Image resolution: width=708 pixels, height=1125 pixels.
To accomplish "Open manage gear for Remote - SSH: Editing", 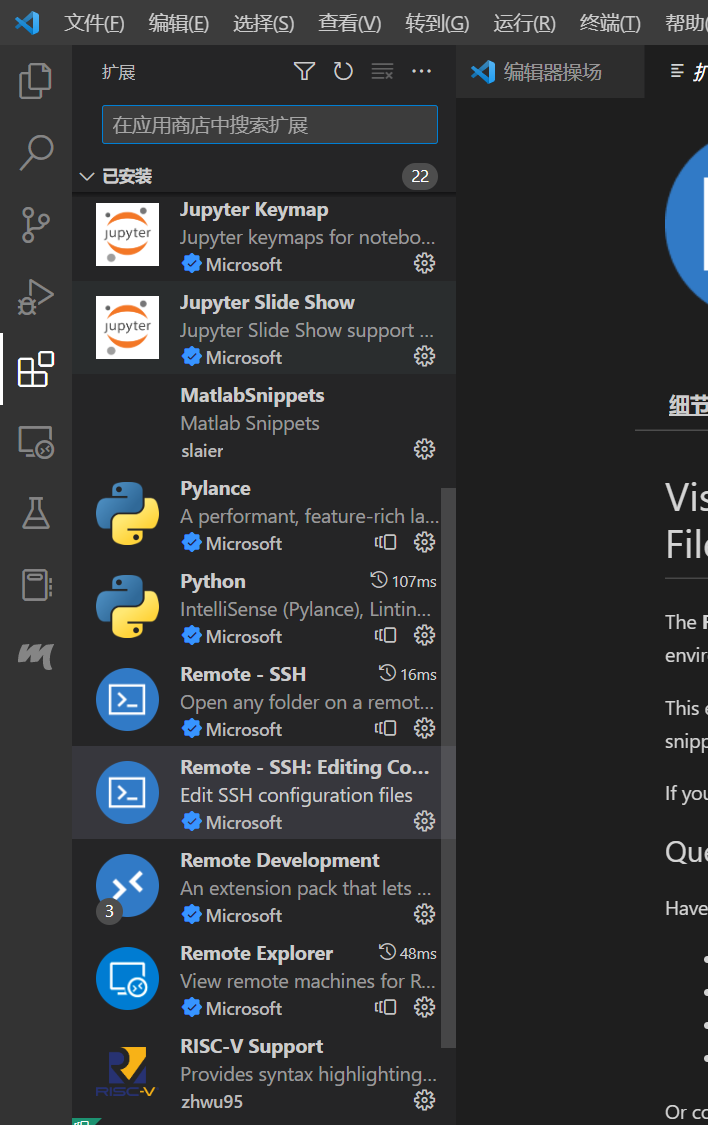I will (x=424, y=821).
